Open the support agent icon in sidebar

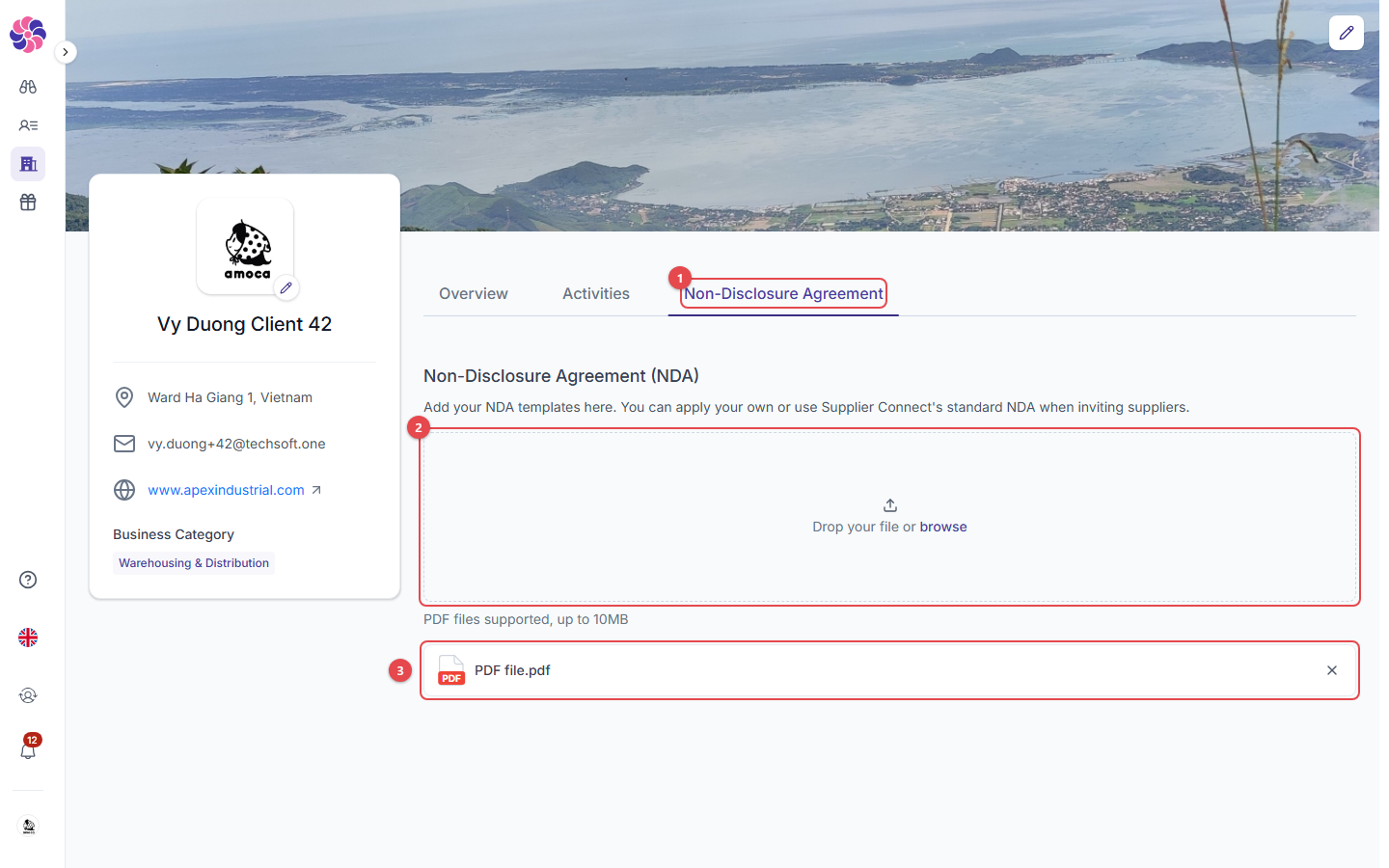[28, 695]
